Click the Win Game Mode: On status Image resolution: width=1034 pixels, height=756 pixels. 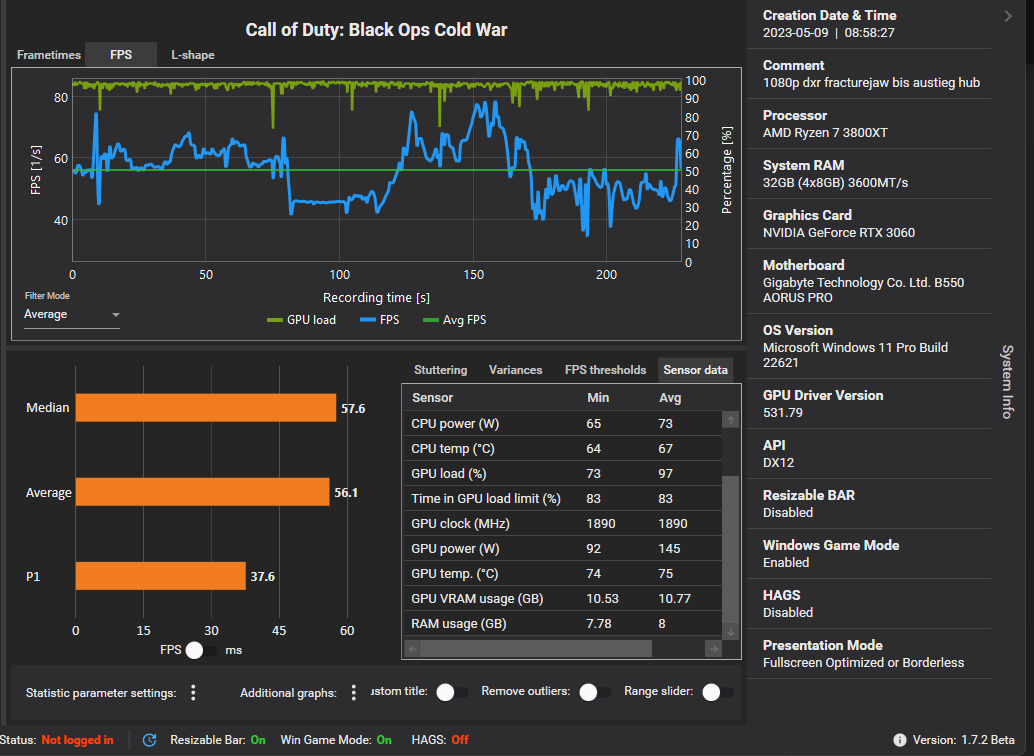tap(336, 740)
